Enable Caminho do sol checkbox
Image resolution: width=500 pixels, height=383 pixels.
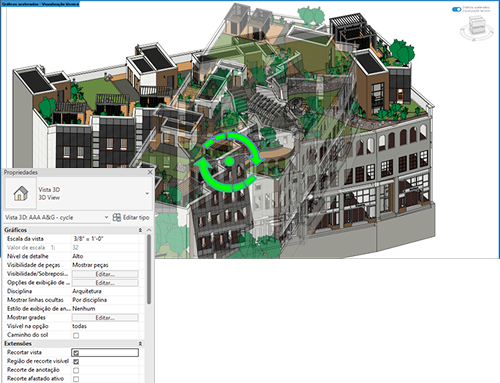point(76,335)
